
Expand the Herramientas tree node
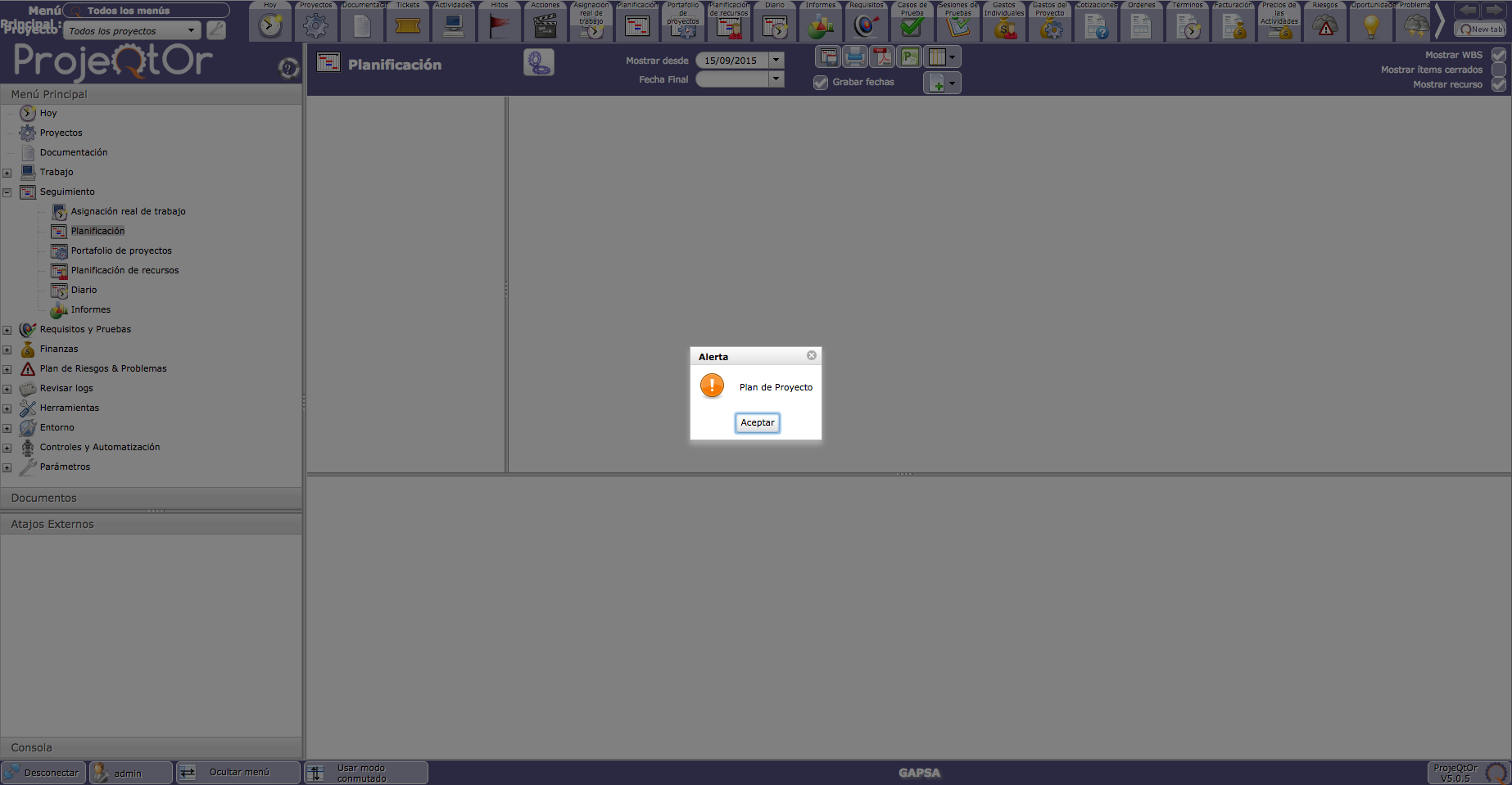(x=7, y=408)
